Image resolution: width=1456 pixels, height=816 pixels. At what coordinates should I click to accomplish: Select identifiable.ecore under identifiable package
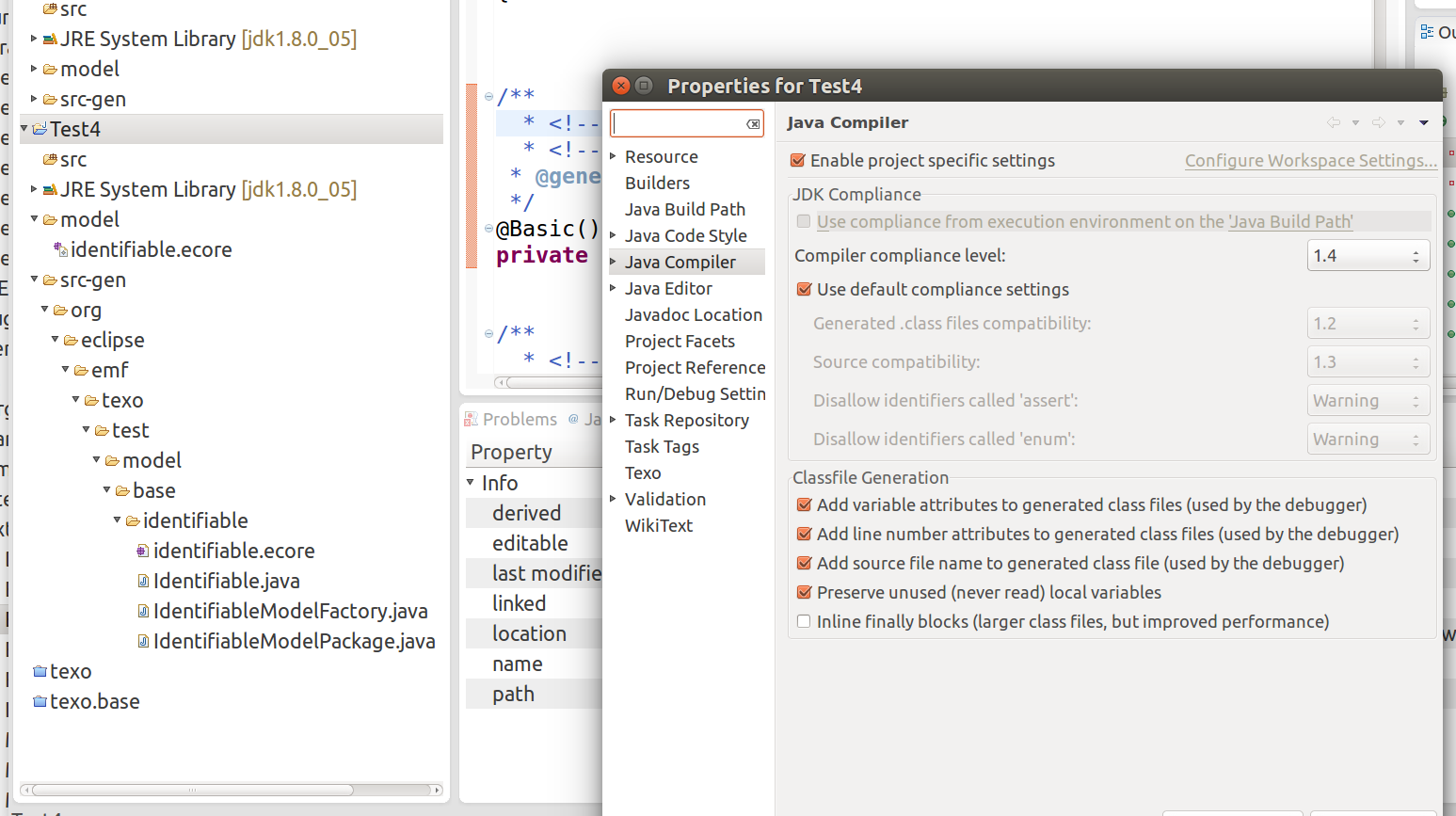coord(233,551)
